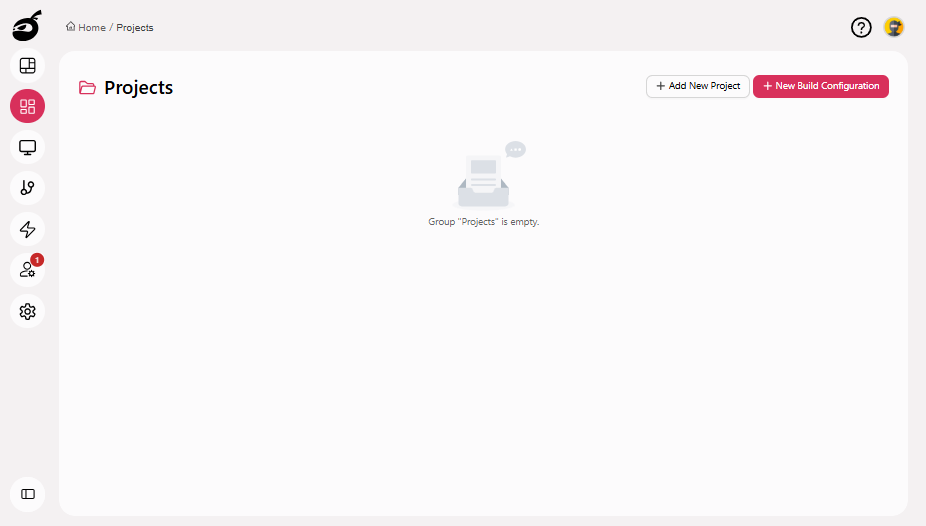
Task: Click the lightning bolt sidebar icon
Action: (27, 229)
